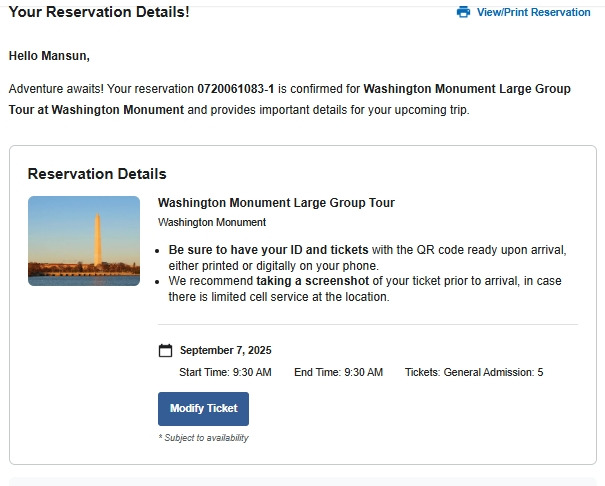This screenshot has width=605, height=486.
Task: Click the bold 'Tour at Washington Monument' text in intro
Action: point(96,110)
